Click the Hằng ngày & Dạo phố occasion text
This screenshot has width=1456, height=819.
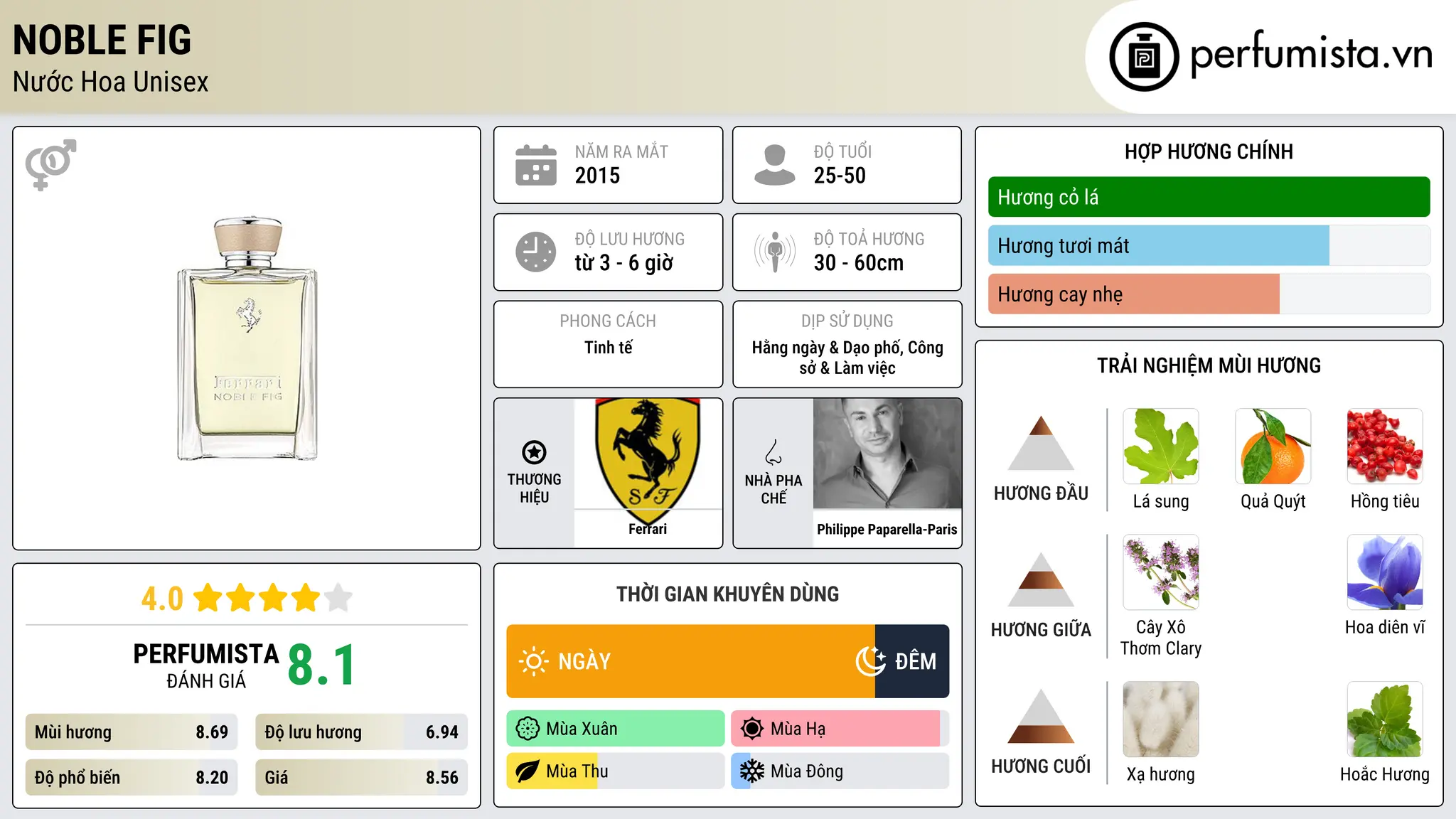[x=847, y=358]
